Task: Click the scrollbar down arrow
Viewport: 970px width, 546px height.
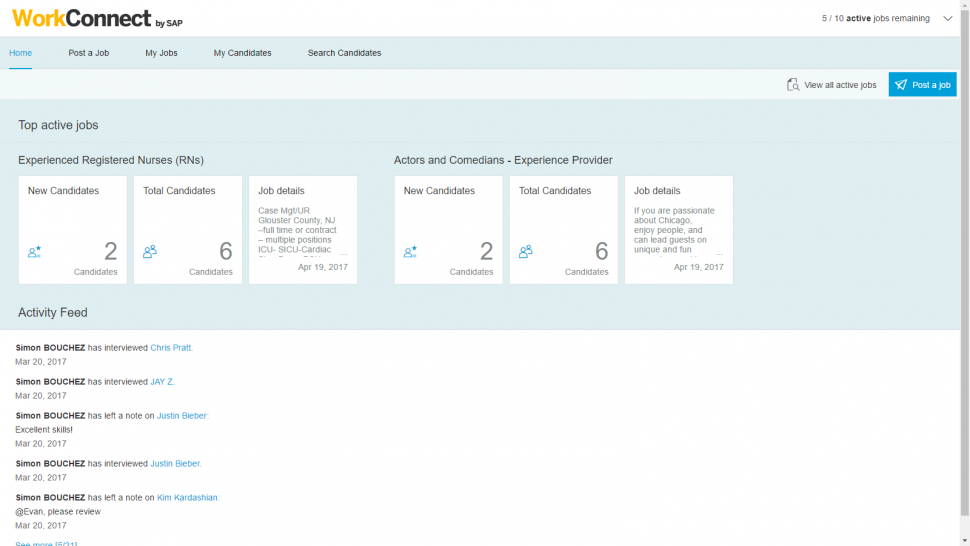Action: point(964,541)
